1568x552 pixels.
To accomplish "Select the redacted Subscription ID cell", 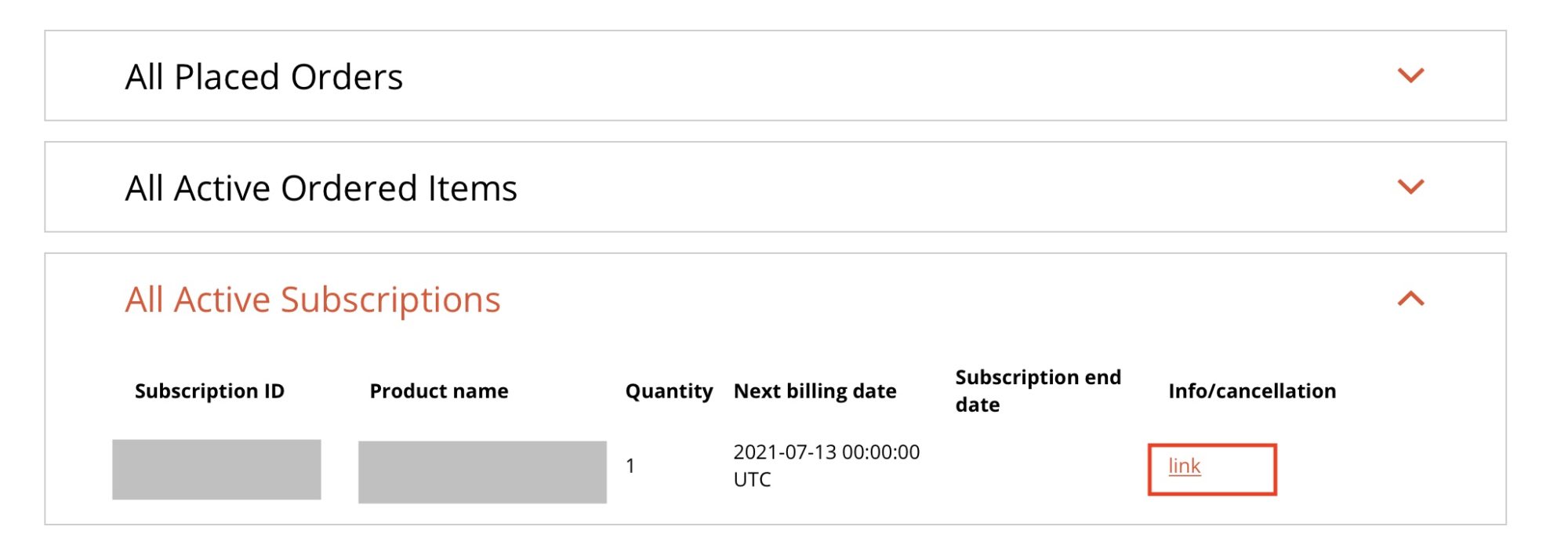I will click(216, 469).
